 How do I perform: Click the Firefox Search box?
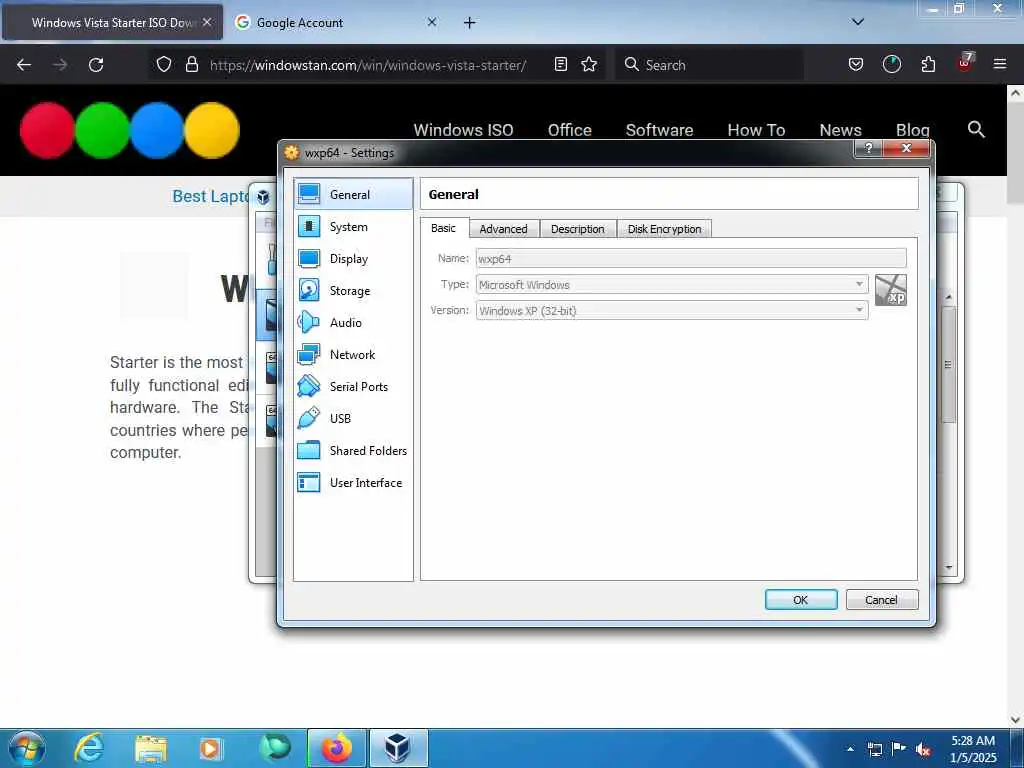pos(712,65)
